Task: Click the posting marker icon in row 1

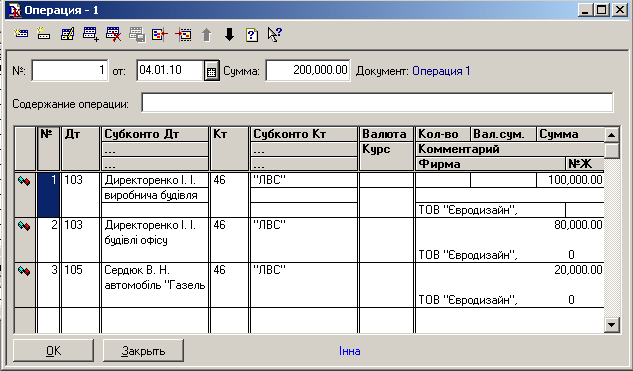Action: pos(24,181)
